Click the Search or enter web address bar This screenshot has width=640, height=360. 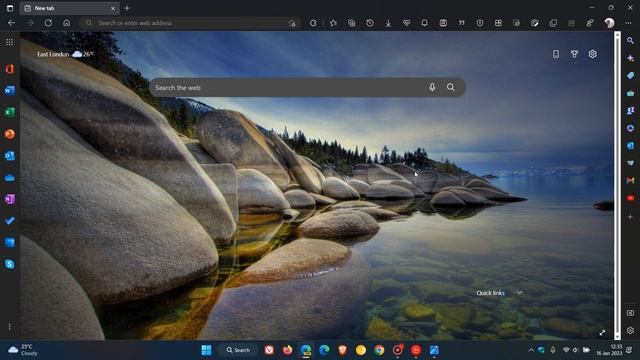click(x=190, y=23)
